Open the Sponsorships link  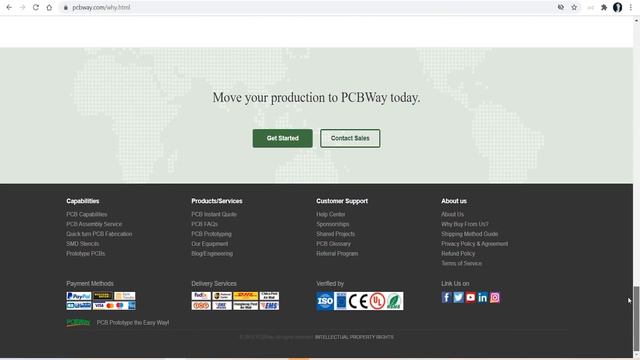click(333, 224)
